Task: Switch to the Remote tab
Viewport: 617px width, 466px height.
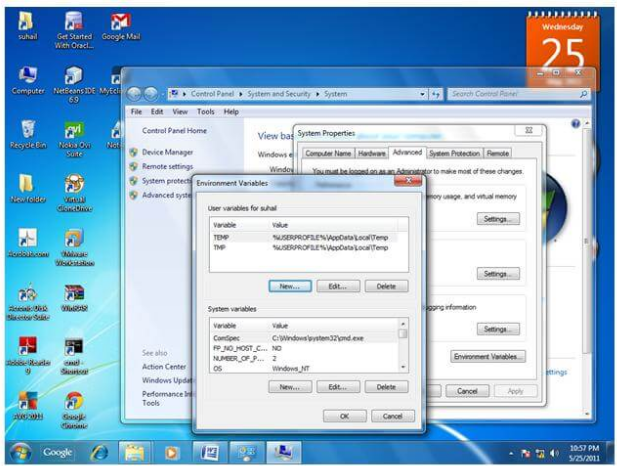Action: click(x=497, y=153)
